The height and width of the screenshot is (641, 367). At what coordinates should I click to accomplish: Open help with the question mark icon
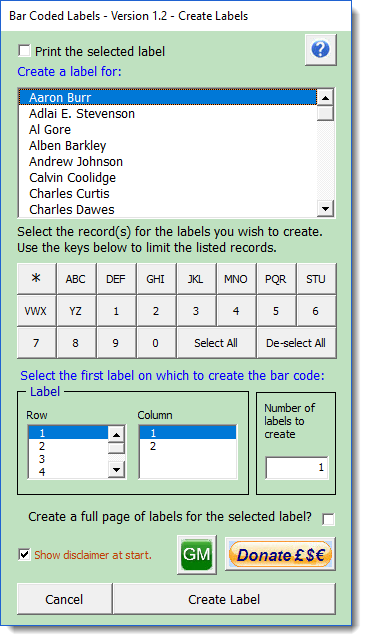[x=320, y=50]
